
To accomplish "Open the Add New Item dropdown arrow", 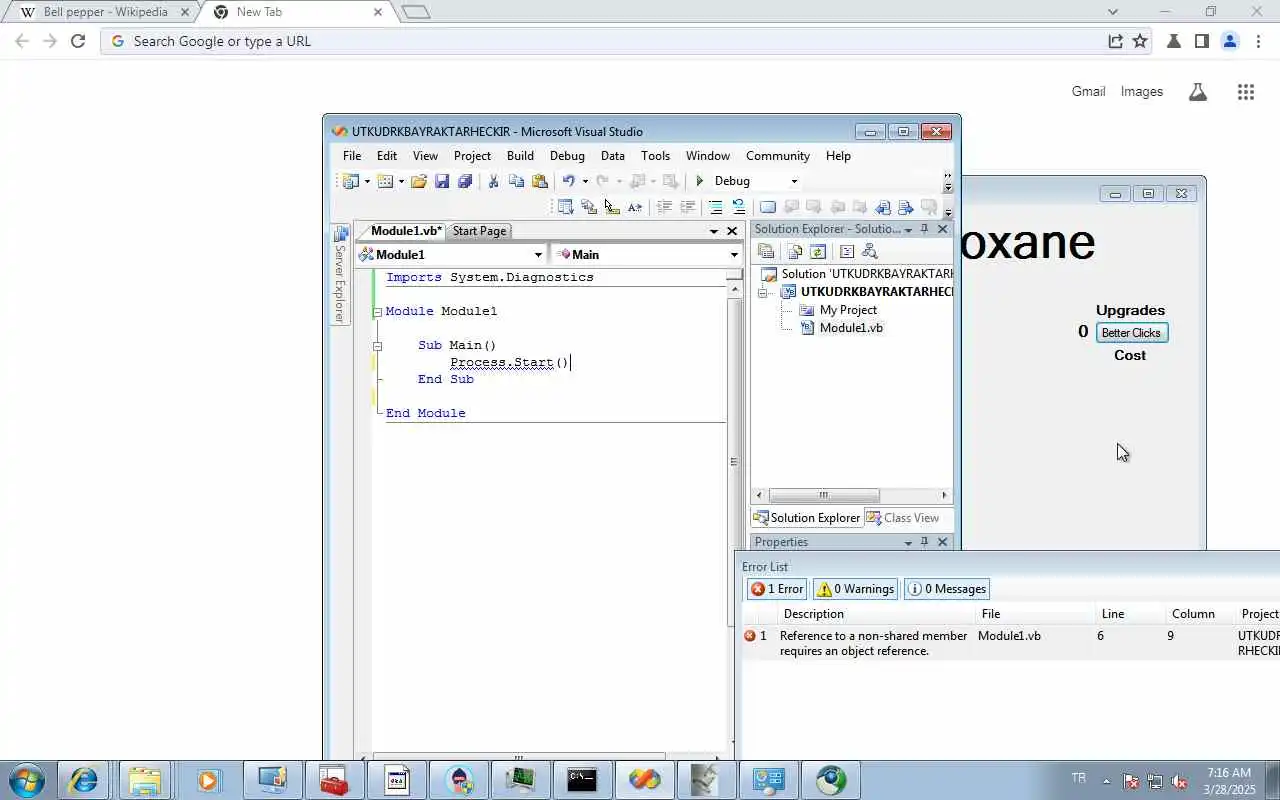I will pyautogui.click(x=401, y=181).
